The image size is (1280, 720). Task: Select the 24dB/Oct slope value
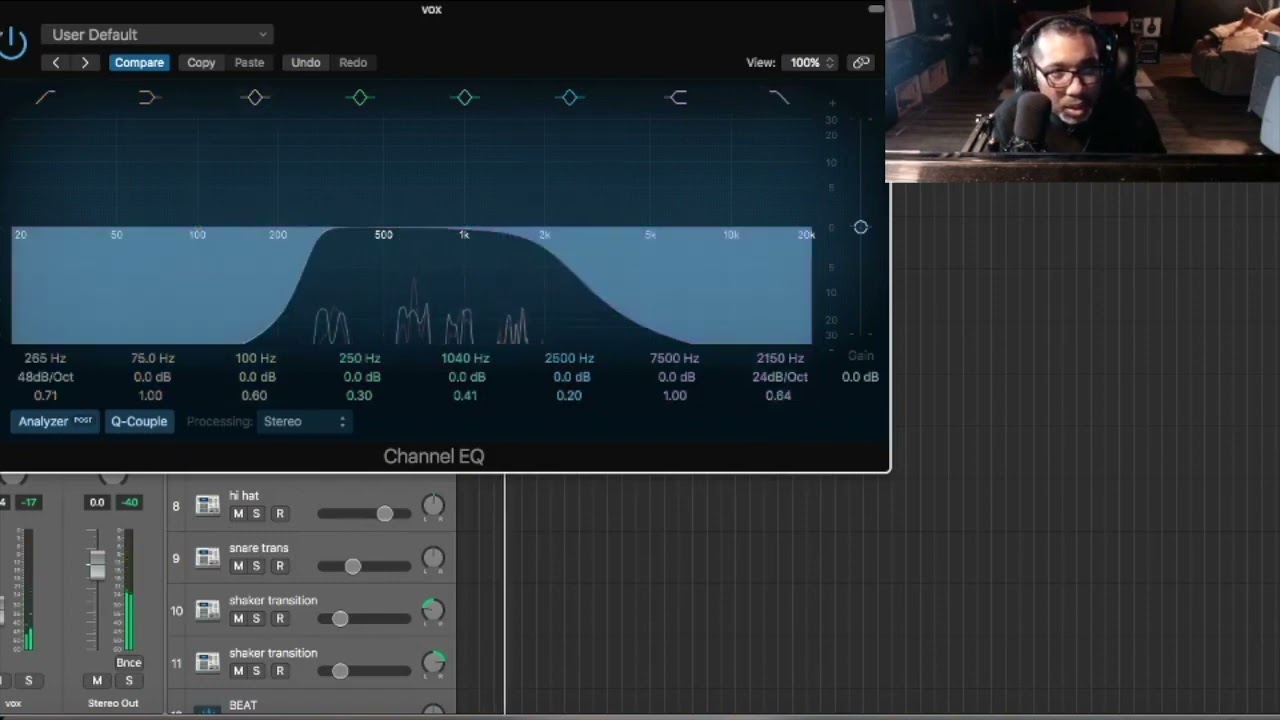pos(780,377)
